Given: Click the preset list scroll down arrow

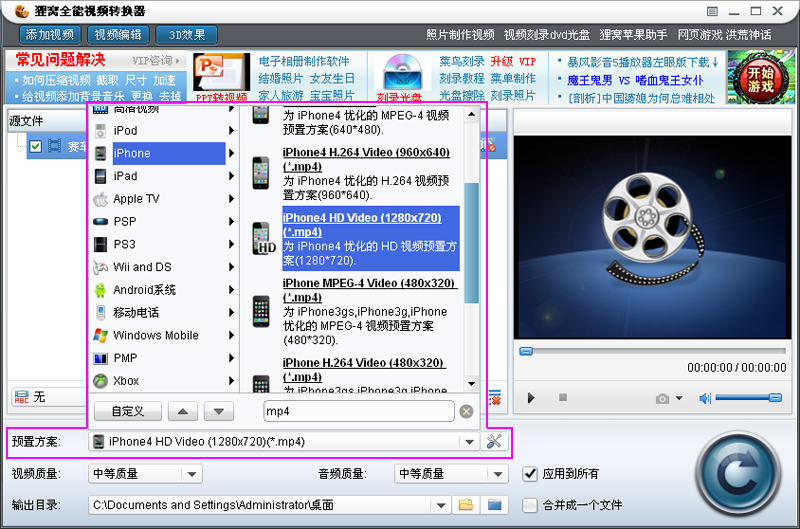Looking at the screenshot, I should click(471, 384).
